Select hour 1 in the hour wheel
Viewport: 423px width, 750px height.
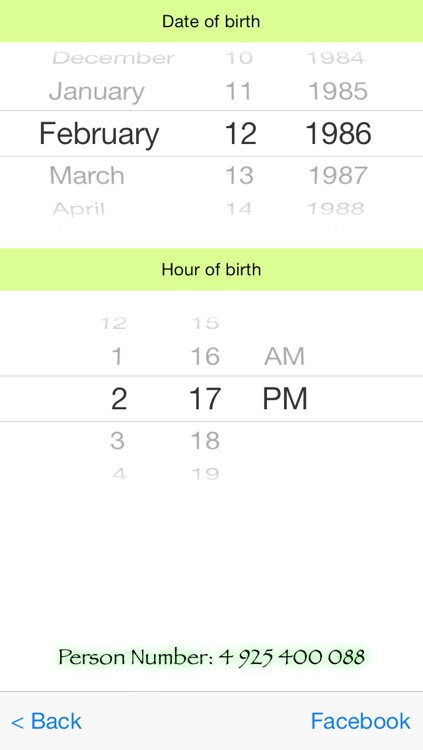pos(117,356)
